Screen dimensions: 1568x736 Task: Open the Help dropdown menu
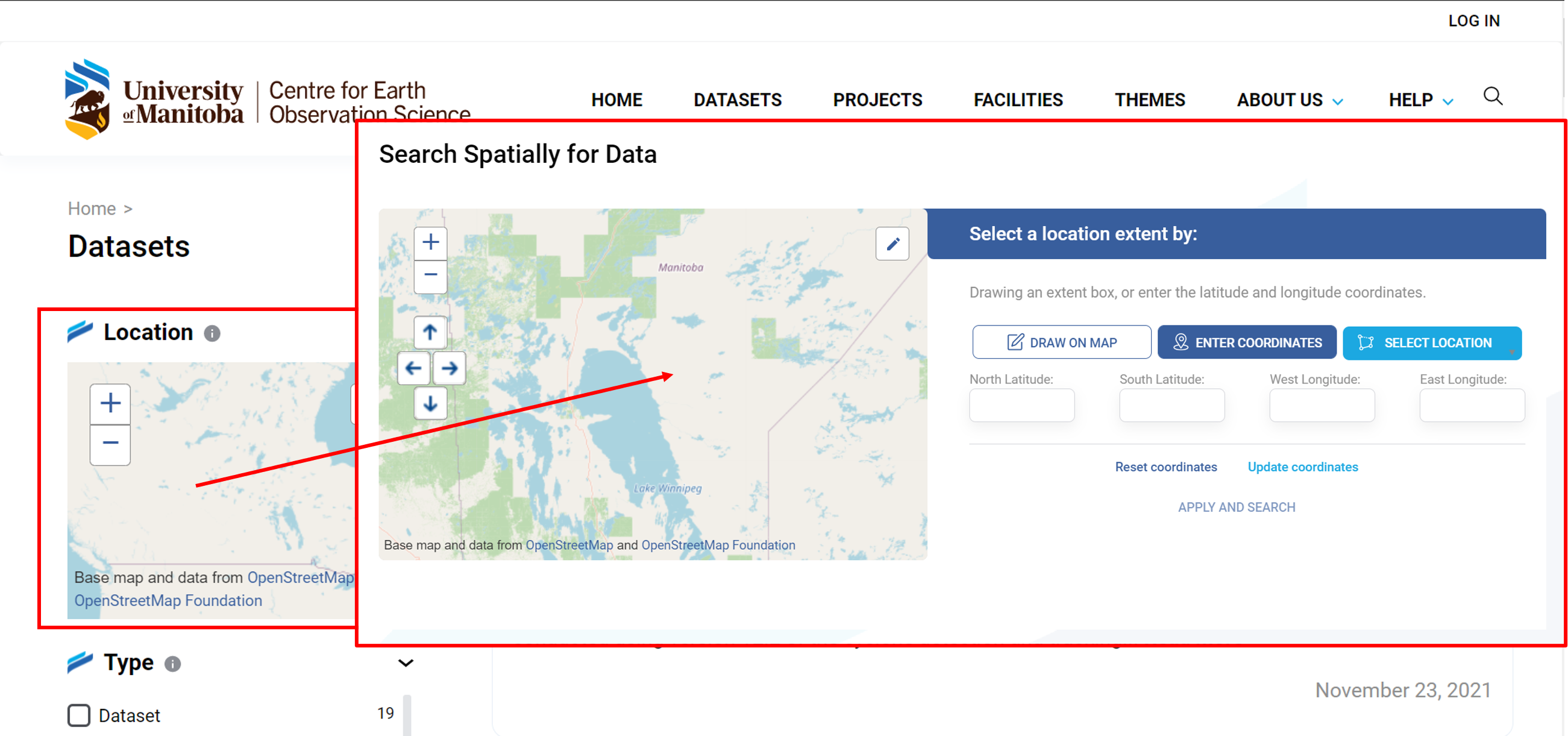tap(1420, 101)
